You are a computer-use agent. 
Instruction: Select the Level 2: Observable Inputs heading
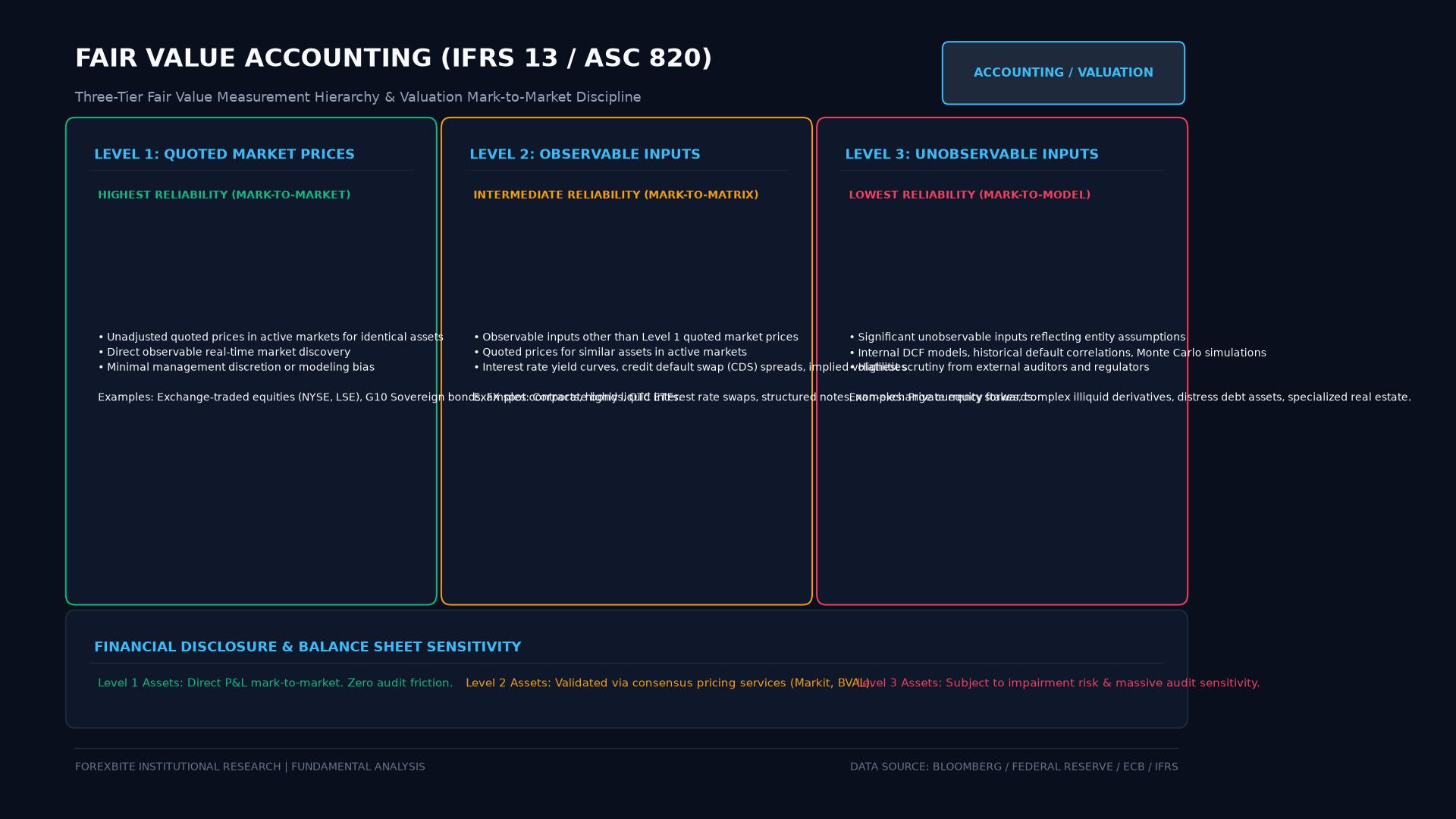pyautogui.click(x=585, y=154)
